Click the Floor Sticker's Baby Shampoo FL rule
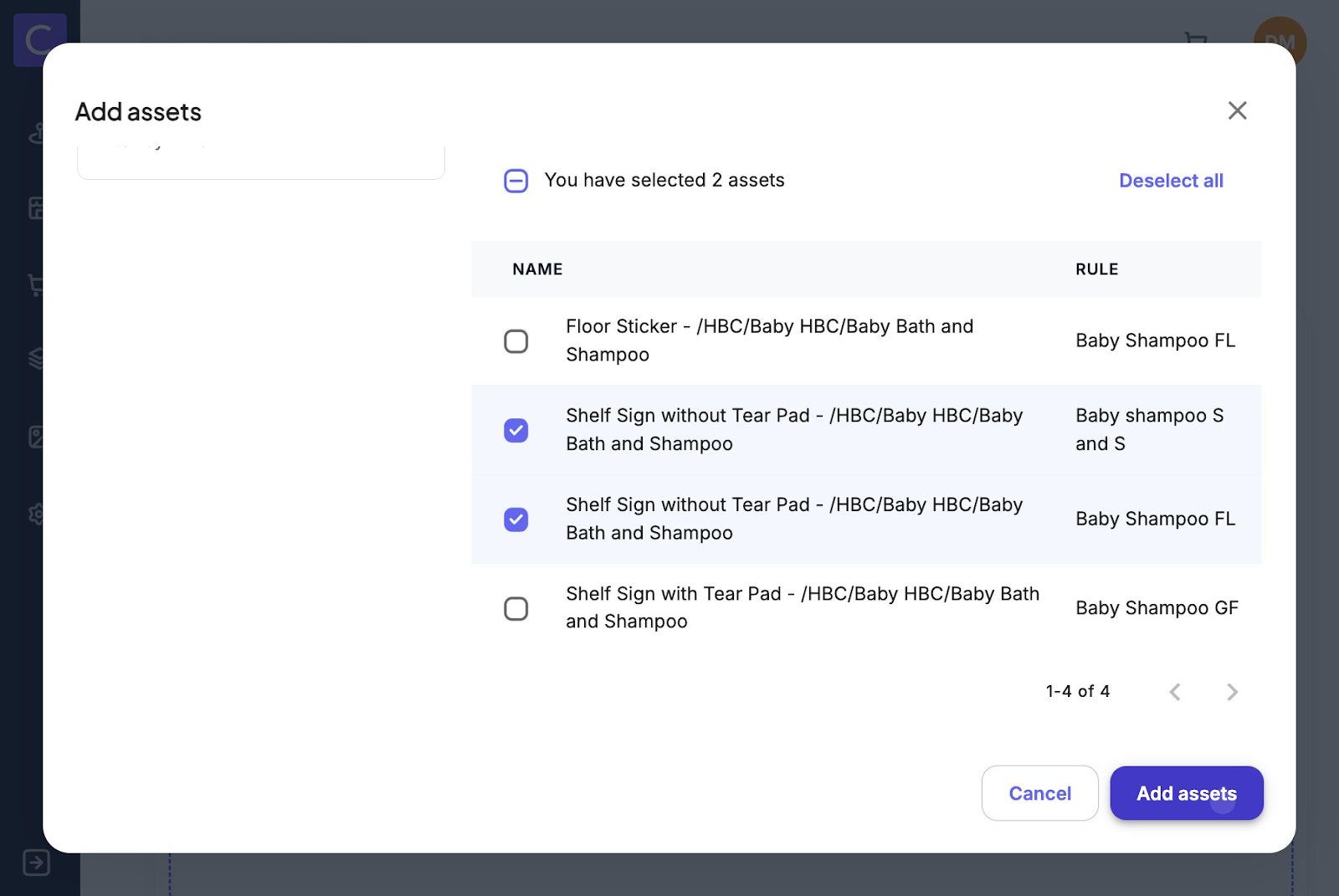 click(1155, 340)
